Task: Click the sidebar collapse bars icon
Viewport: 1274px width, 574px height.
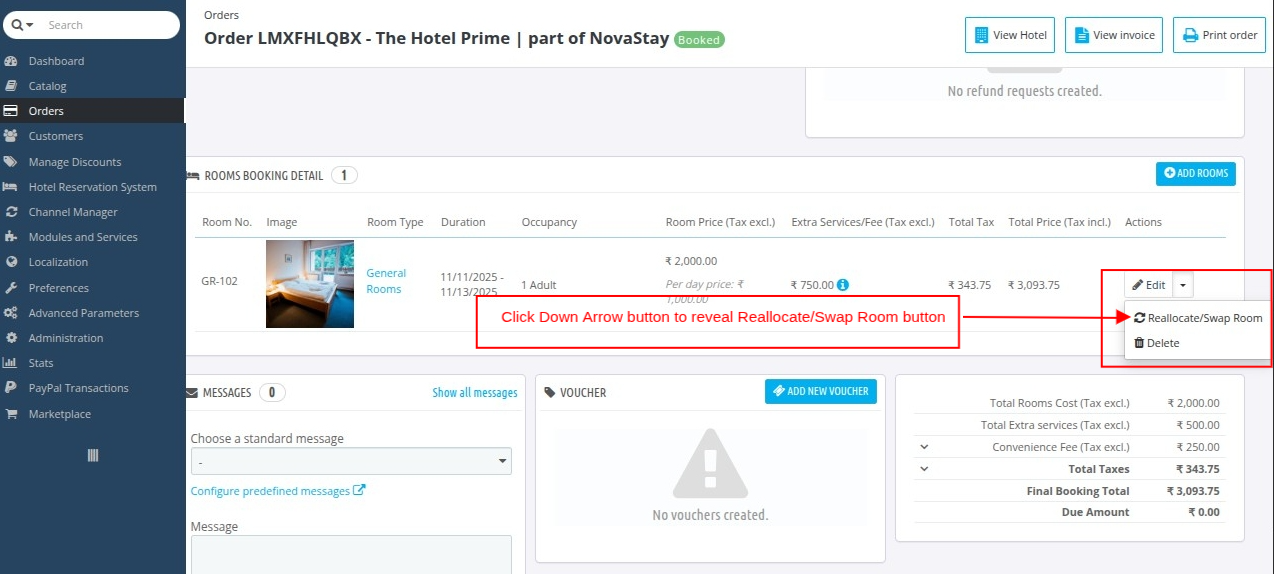Action: (x=93, y=455)
